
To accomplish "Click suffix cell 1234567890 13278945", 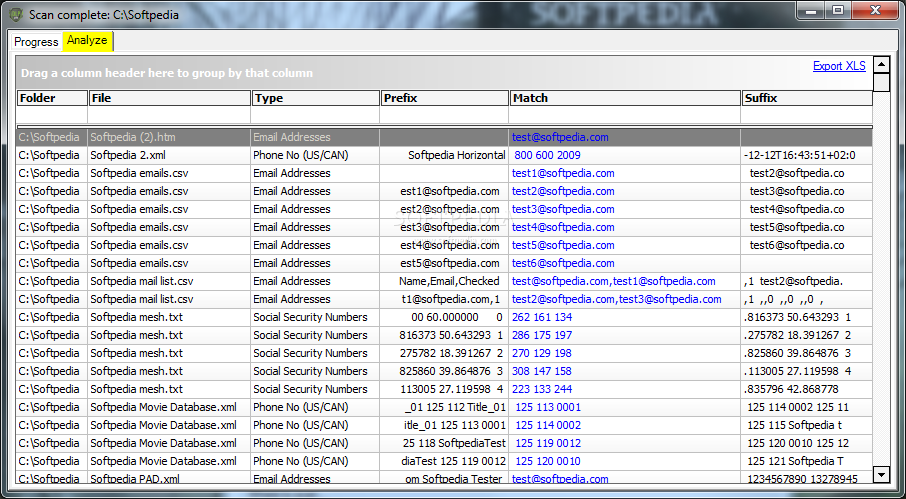I will tap(807, 479).
